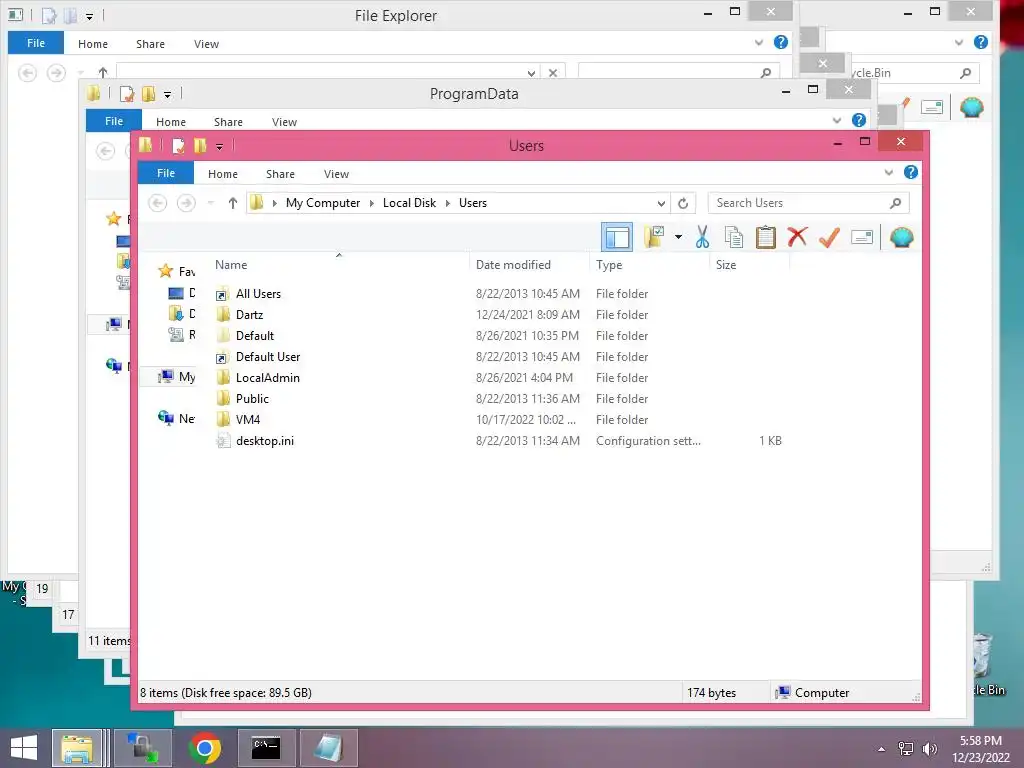Image resolution: width=1024 pixels, height=768 pixels.
Task: Select the LocalAdmin folder
Action: pyautogui.click(x=268, y=377)
